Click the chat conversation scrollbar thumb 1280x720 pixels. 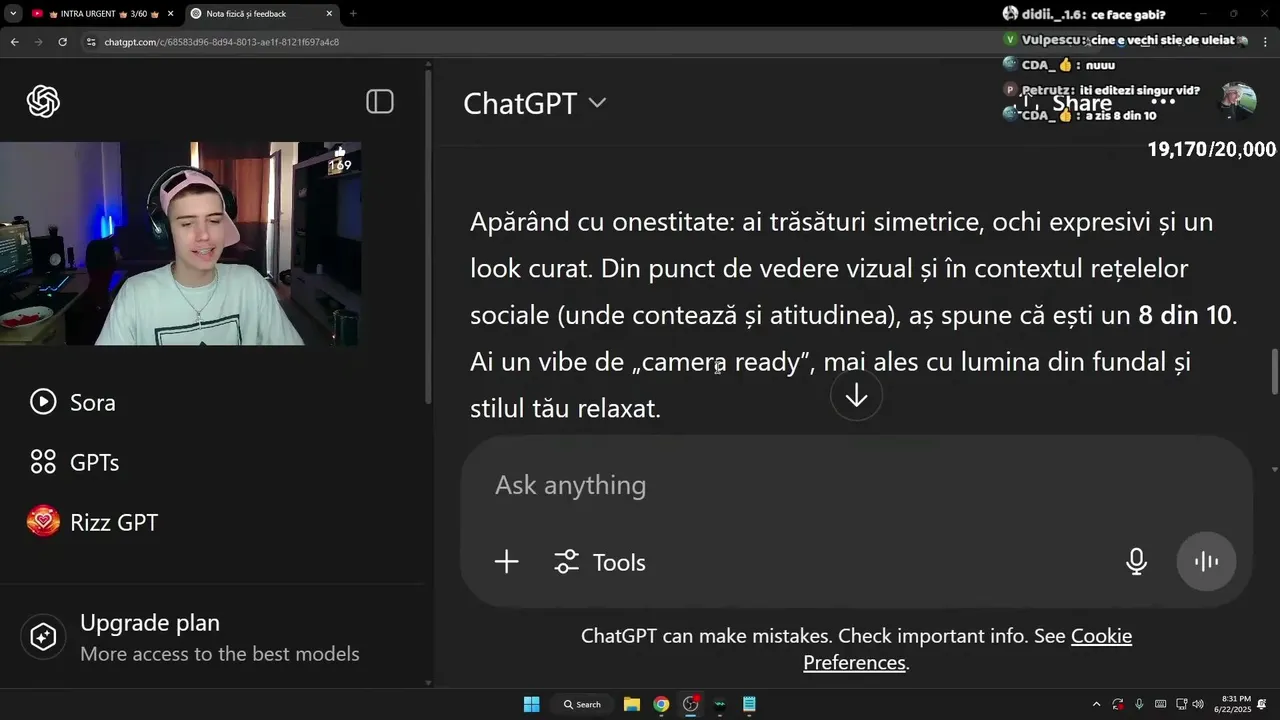pyautogui.click(x=1274, y=372)
